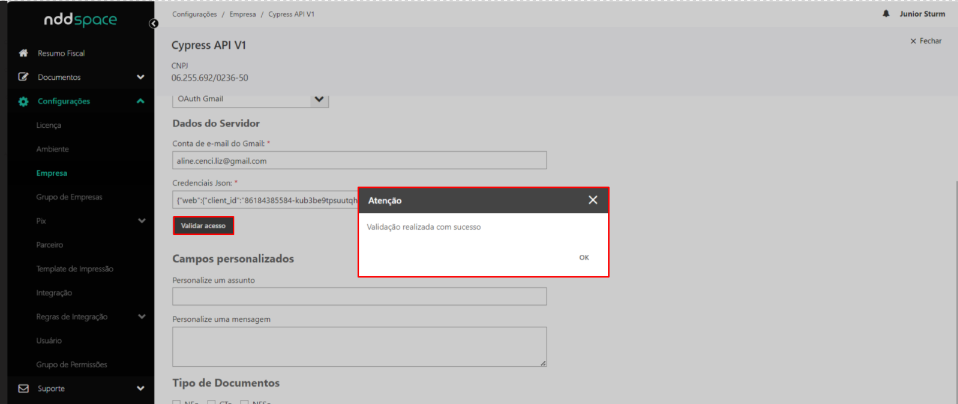The height and width of the screenshot is (404, 958).
Task: Open the Licença menu item
Action: (x=50, y=125)
